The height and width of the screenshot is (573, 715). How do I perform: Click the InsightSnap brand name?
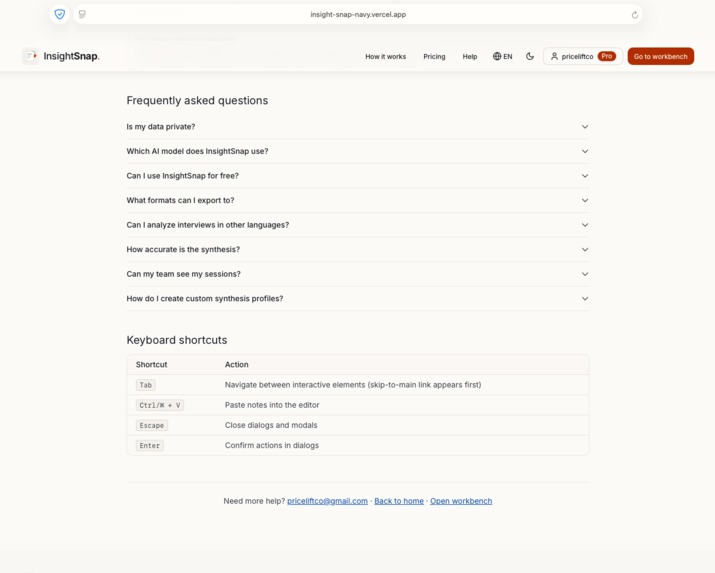(x=71, y=56)
